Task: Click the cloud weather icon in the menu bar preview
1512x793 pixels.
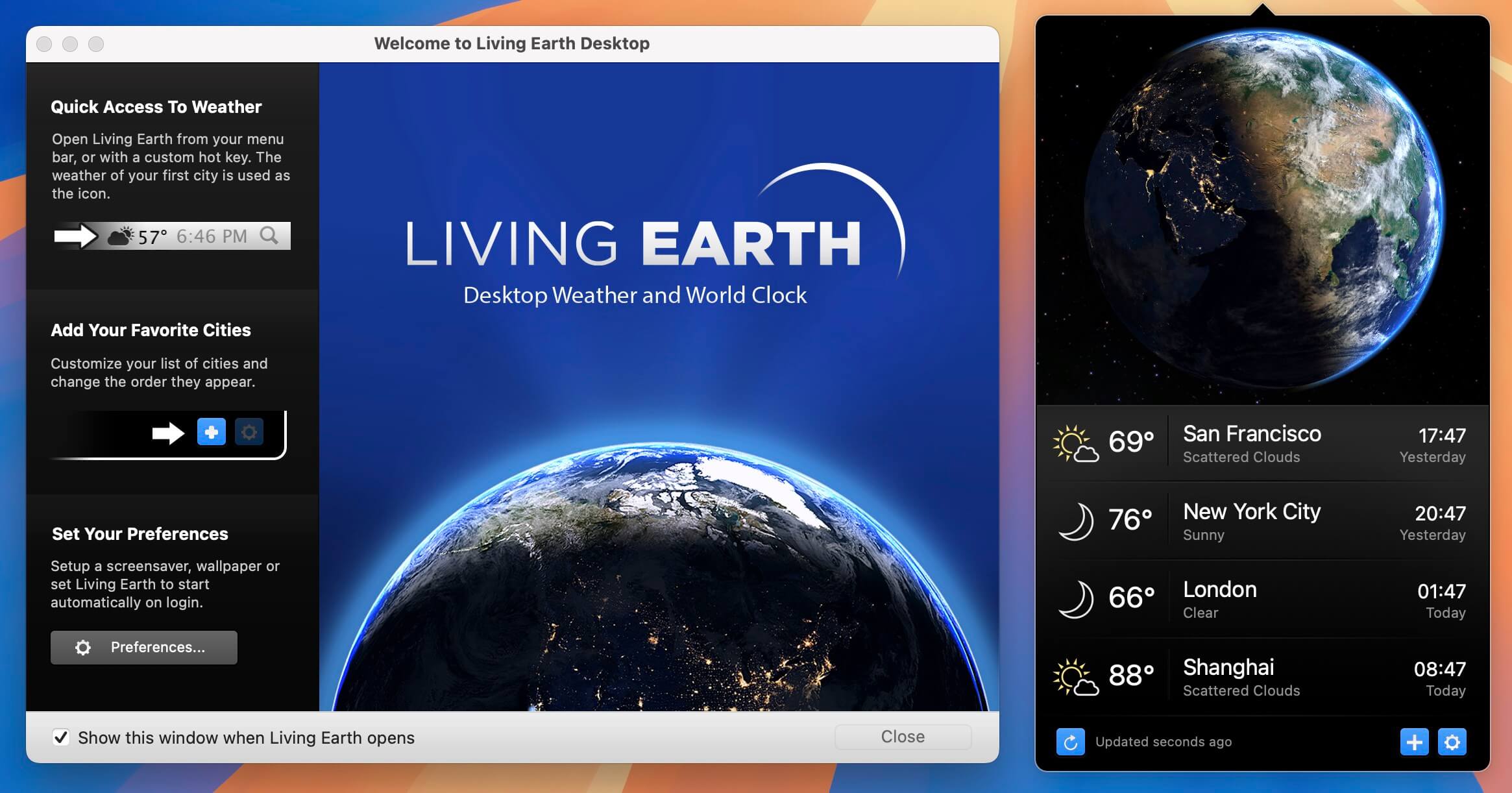Action: [121, 236]
